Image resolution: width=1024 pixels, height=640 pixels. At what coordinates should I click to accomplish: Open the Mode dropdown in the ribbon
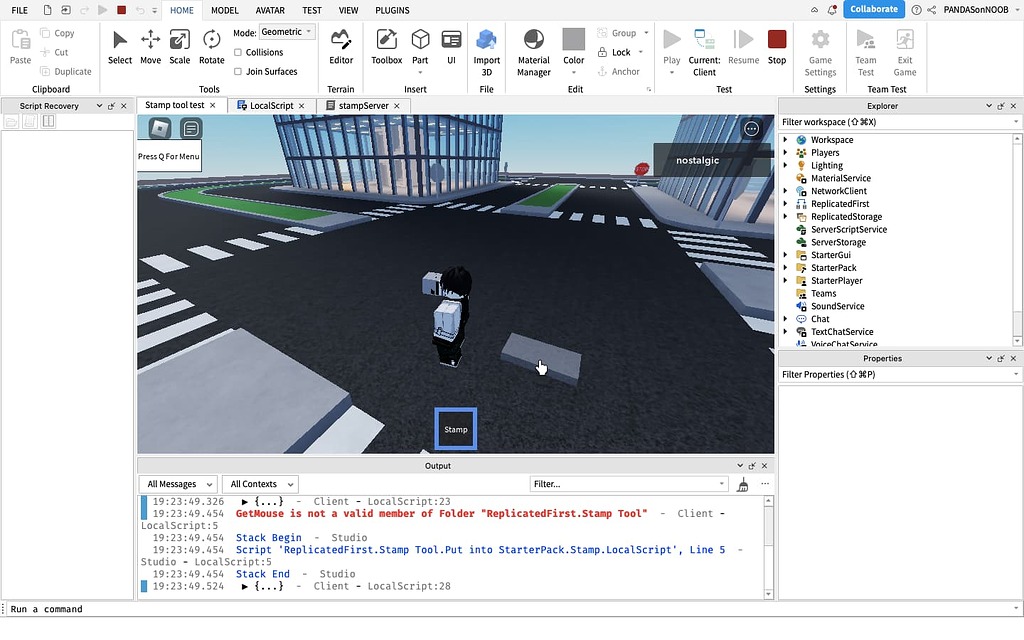click(x=287, y=31)
